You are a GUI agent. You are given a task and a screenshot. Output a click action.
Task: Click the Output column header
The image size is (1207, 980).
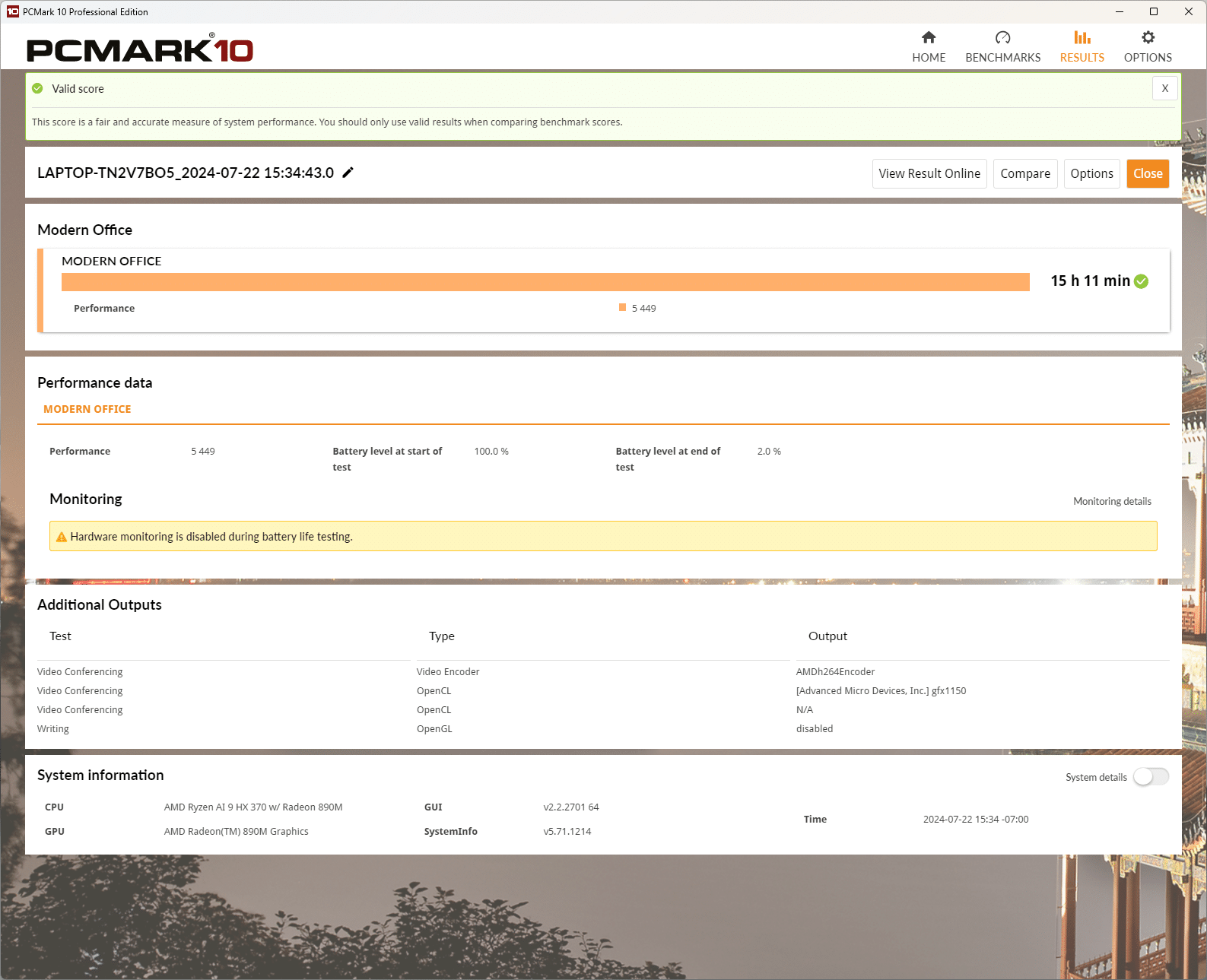827,636
